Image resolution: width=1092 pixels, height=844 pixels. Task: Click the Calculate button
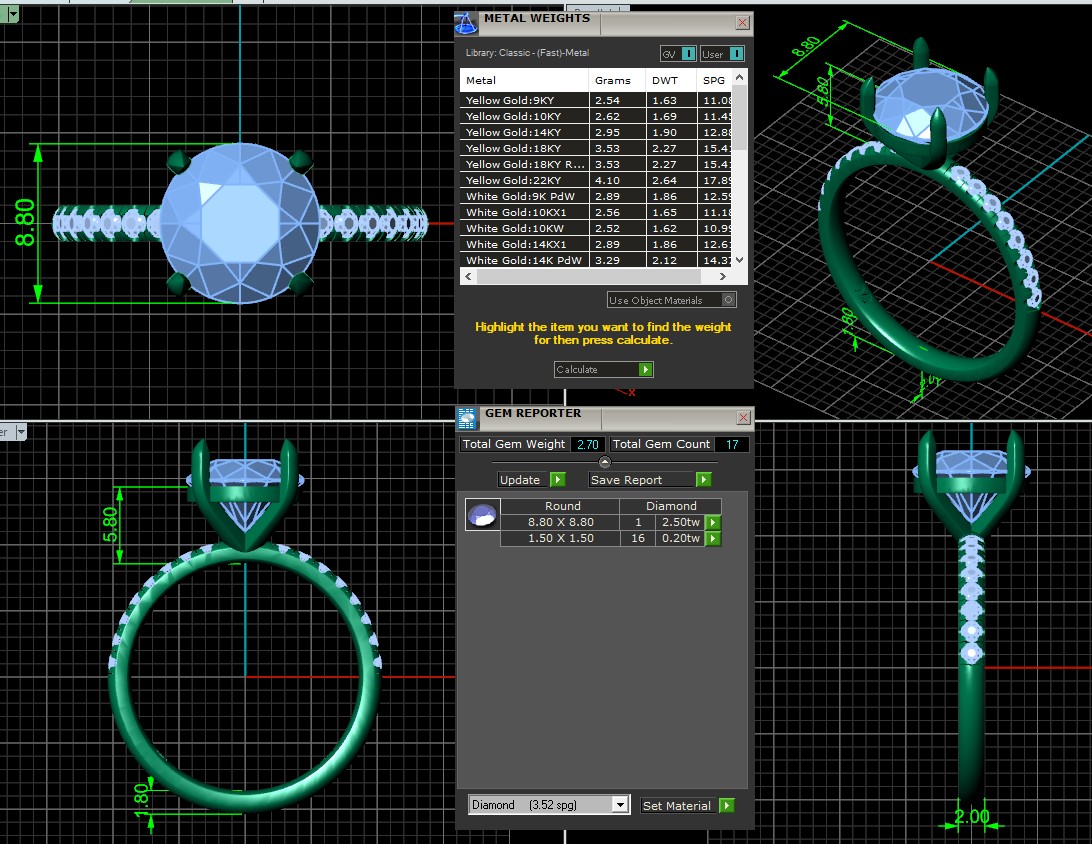(x=603, y=369)
